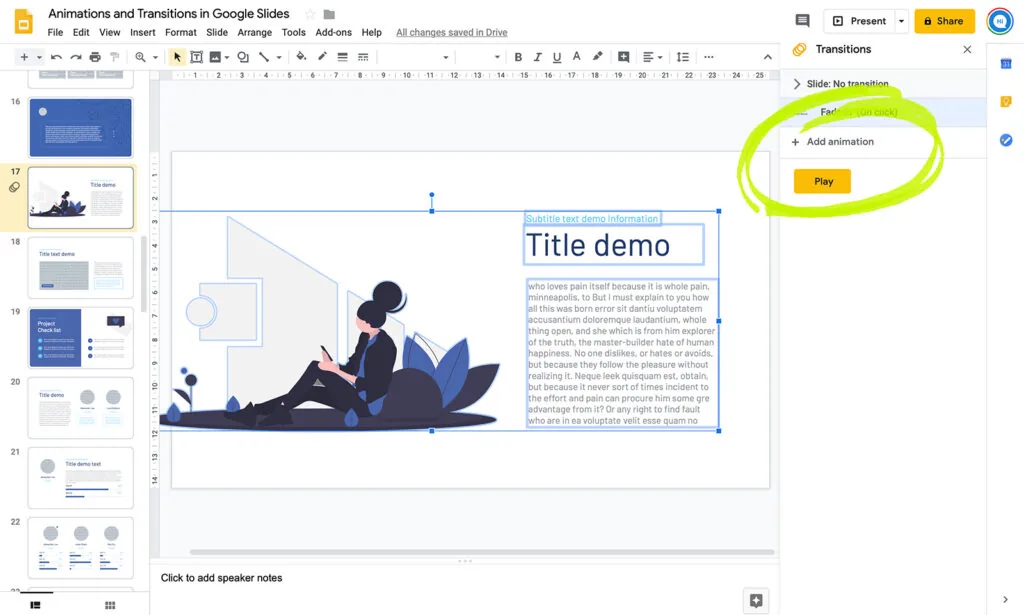The image size is (1024, 615).
Task: Open the line type dropdown arrow
Action: pyautogui.click(x=279, y=57)
